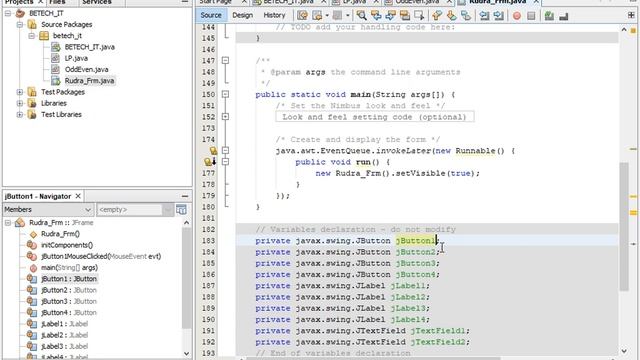Select the jButton1 - Navigator tab
This screenshot has width=640, height=360.
38,196
